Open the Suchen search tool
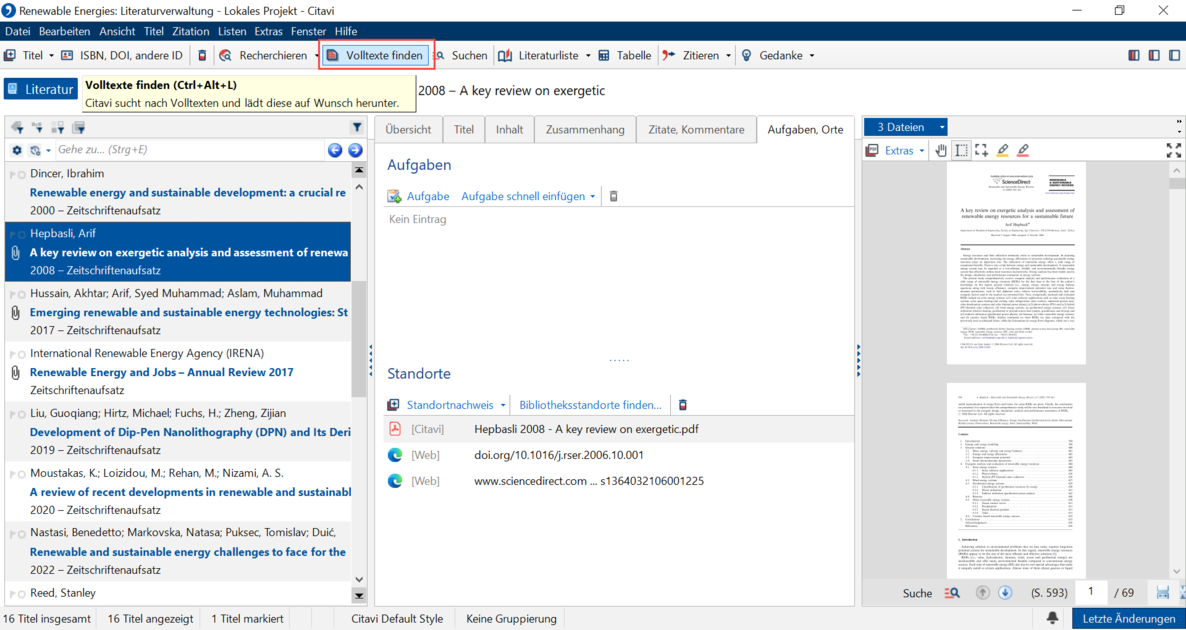1186x630 pixels. pyautogui.click(x=461, y=55)
